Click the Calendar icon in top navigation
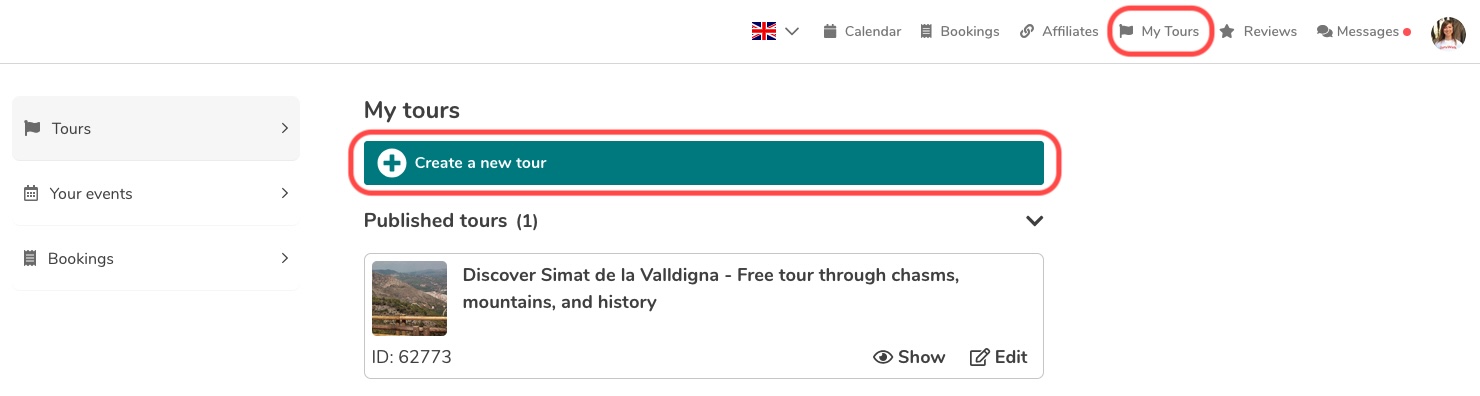 pos(829,31)
